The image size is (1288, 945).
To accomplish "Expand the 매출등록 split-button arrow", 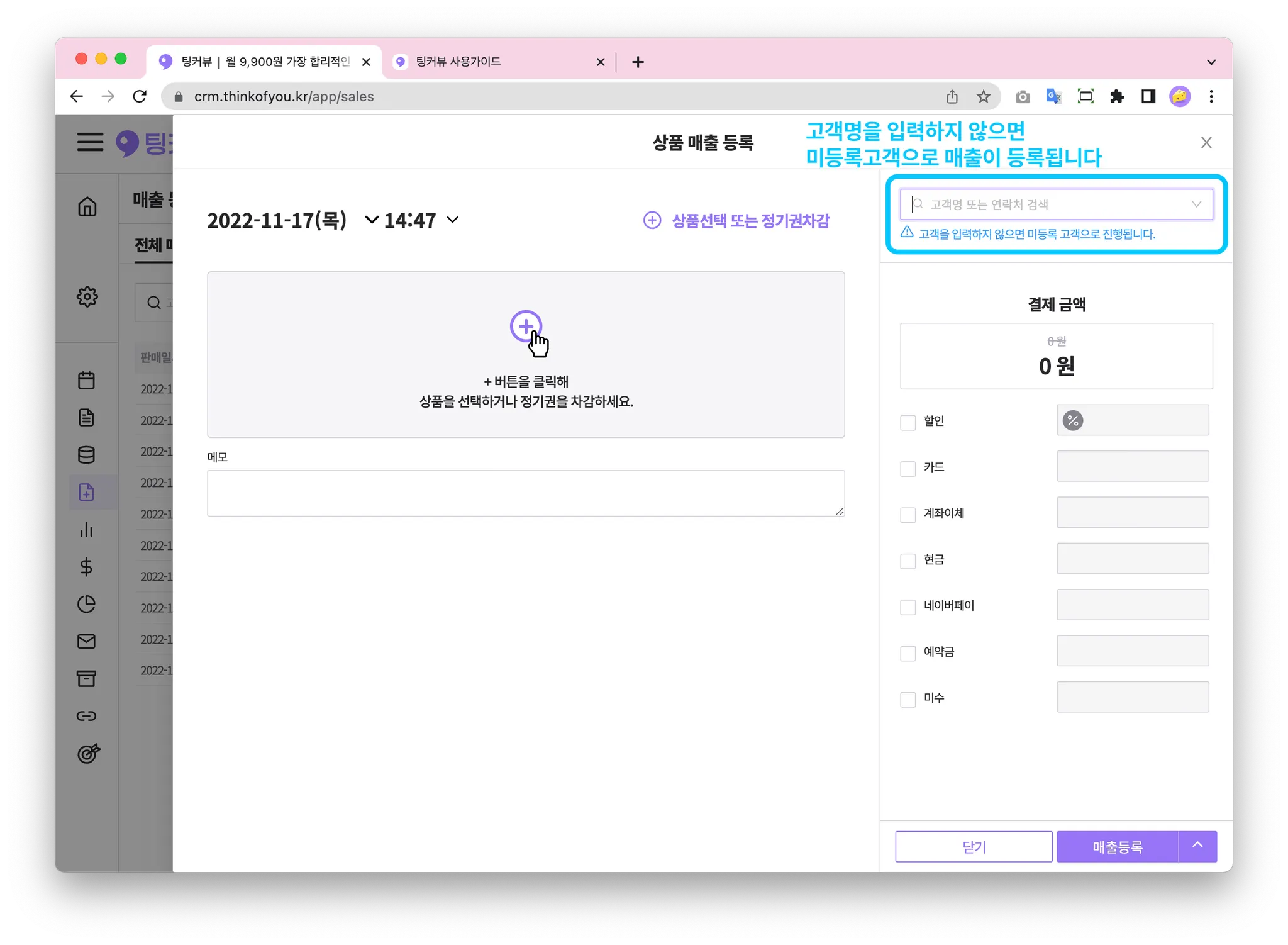I will 1197,846.
